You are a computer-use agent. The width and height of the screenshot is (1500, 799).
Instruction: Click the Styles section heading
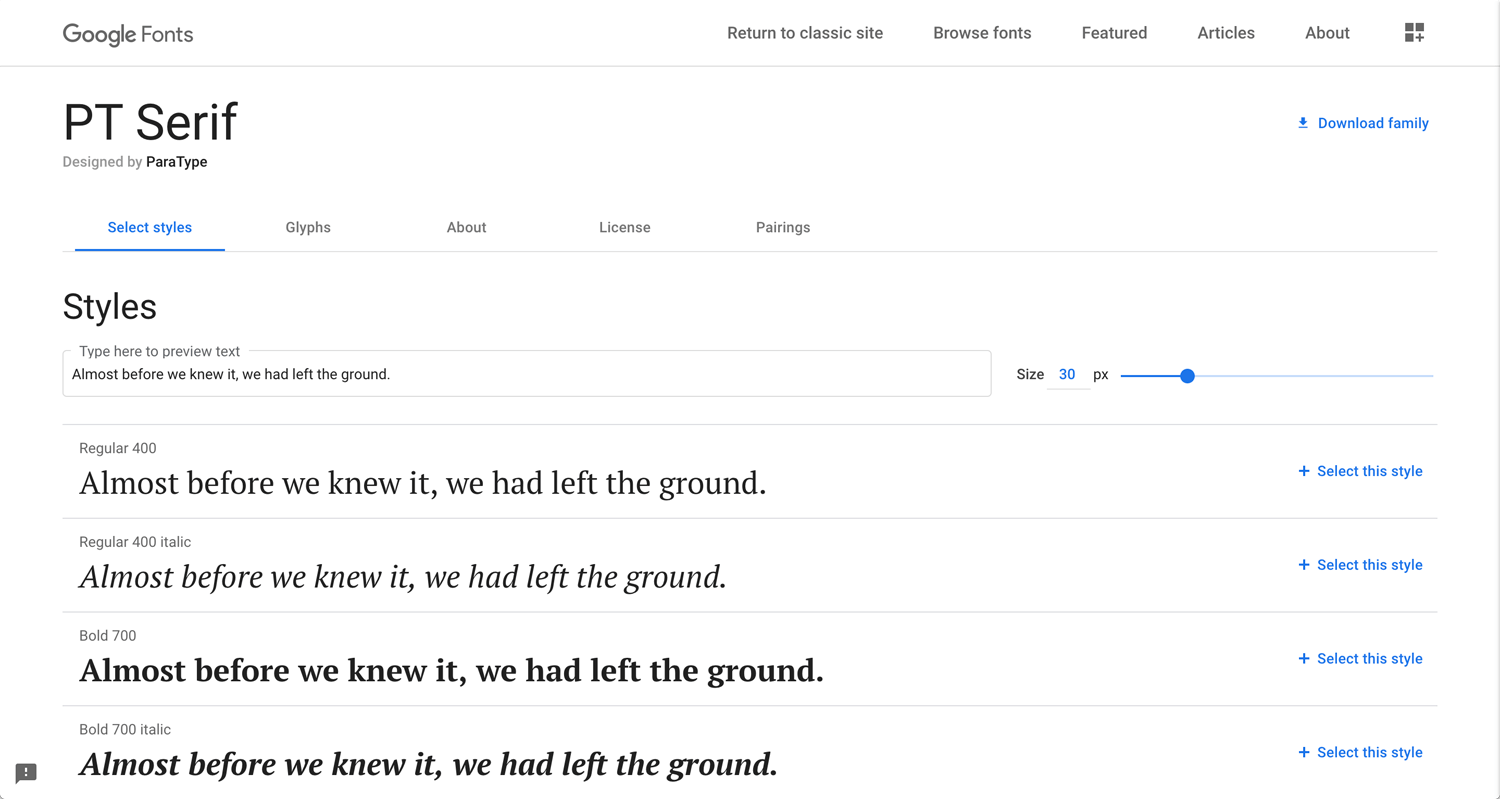110,307
